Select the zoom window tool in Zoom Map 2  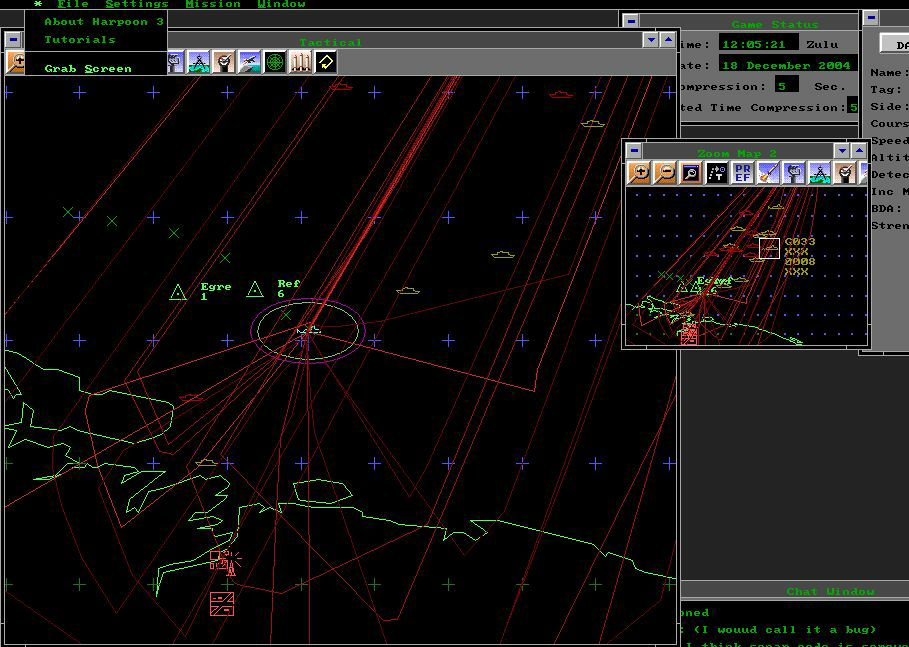691,173
